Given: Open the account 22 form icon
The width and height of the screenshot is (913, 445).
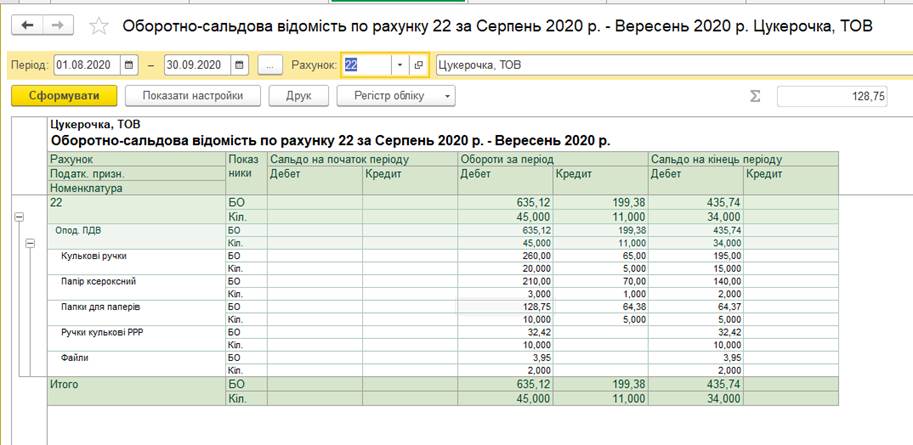Looking at the screenshot, I should (419, 65).
